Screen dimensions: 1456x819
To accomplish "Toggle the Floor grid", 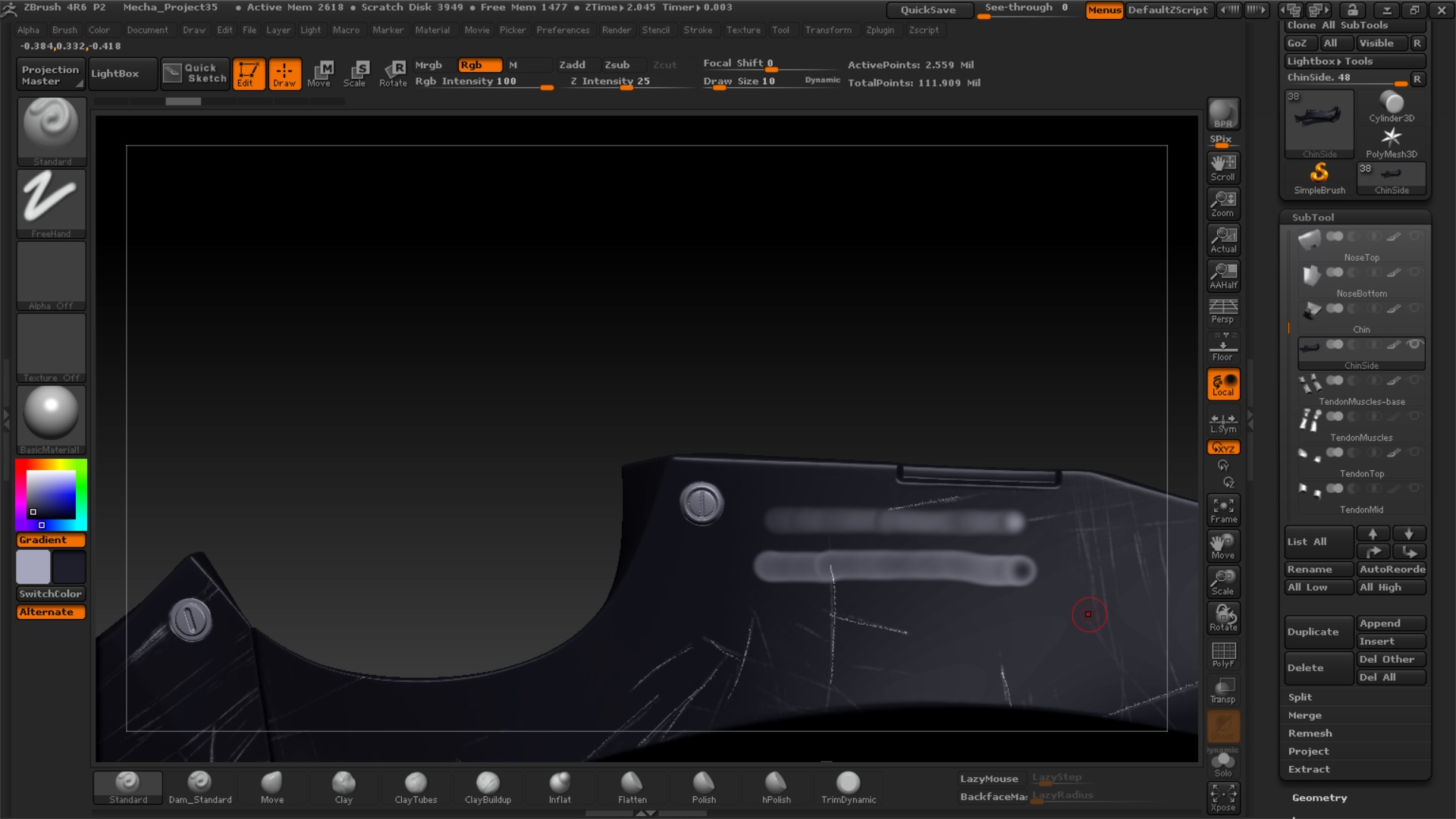I will [x=1223, y=348].
